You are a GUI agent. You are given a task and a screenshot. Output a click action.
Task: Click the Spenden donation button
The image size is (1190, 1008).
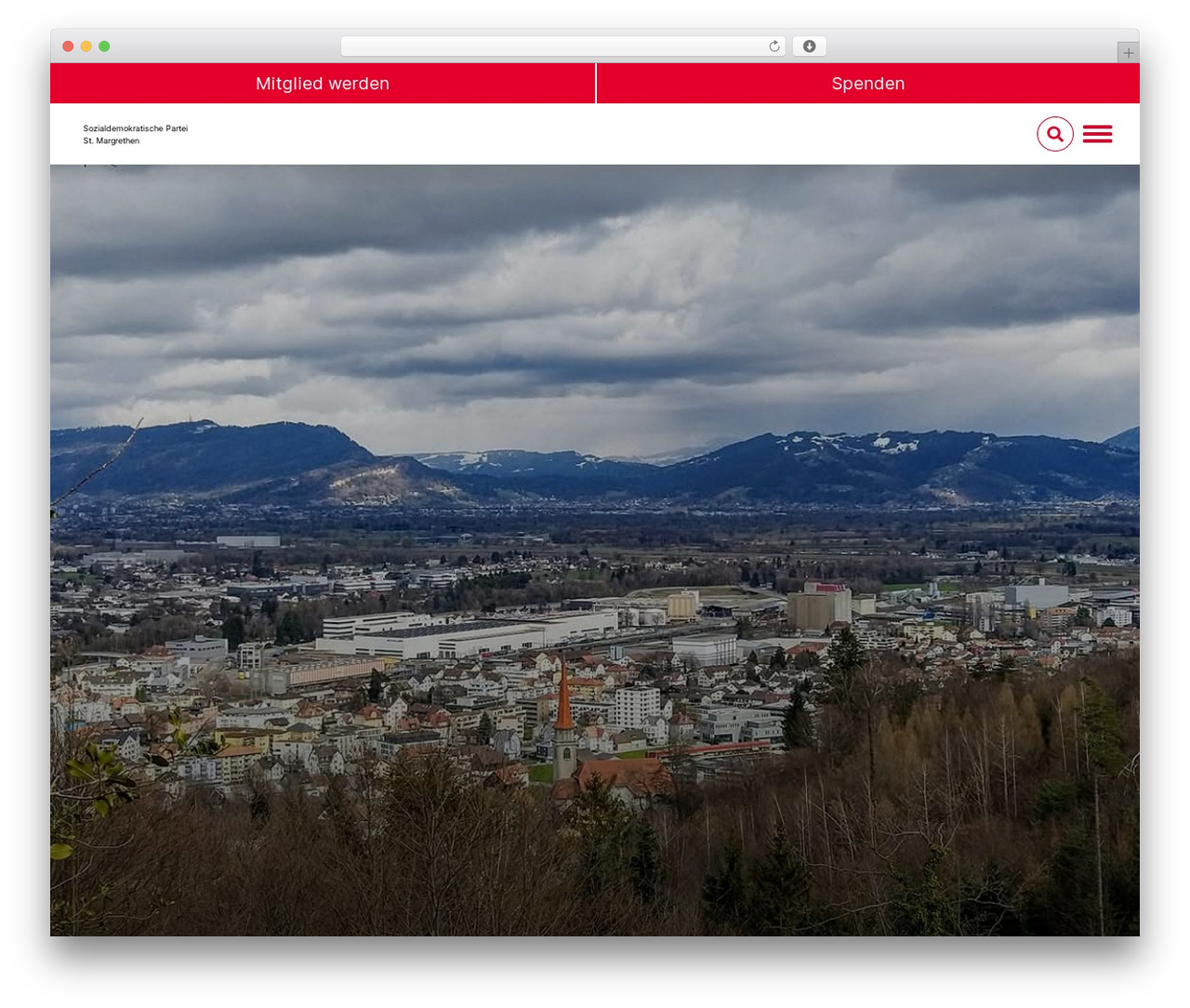pyautogui.click(x=868, y=84)
